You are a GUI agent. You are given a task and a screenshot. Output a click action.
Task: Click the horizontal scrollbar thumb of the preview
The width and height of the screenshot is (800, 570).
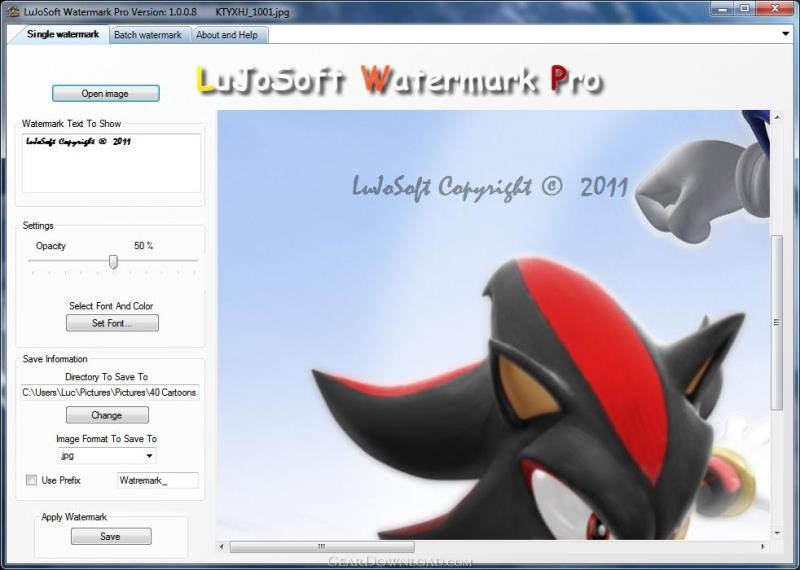click(322, 547)
